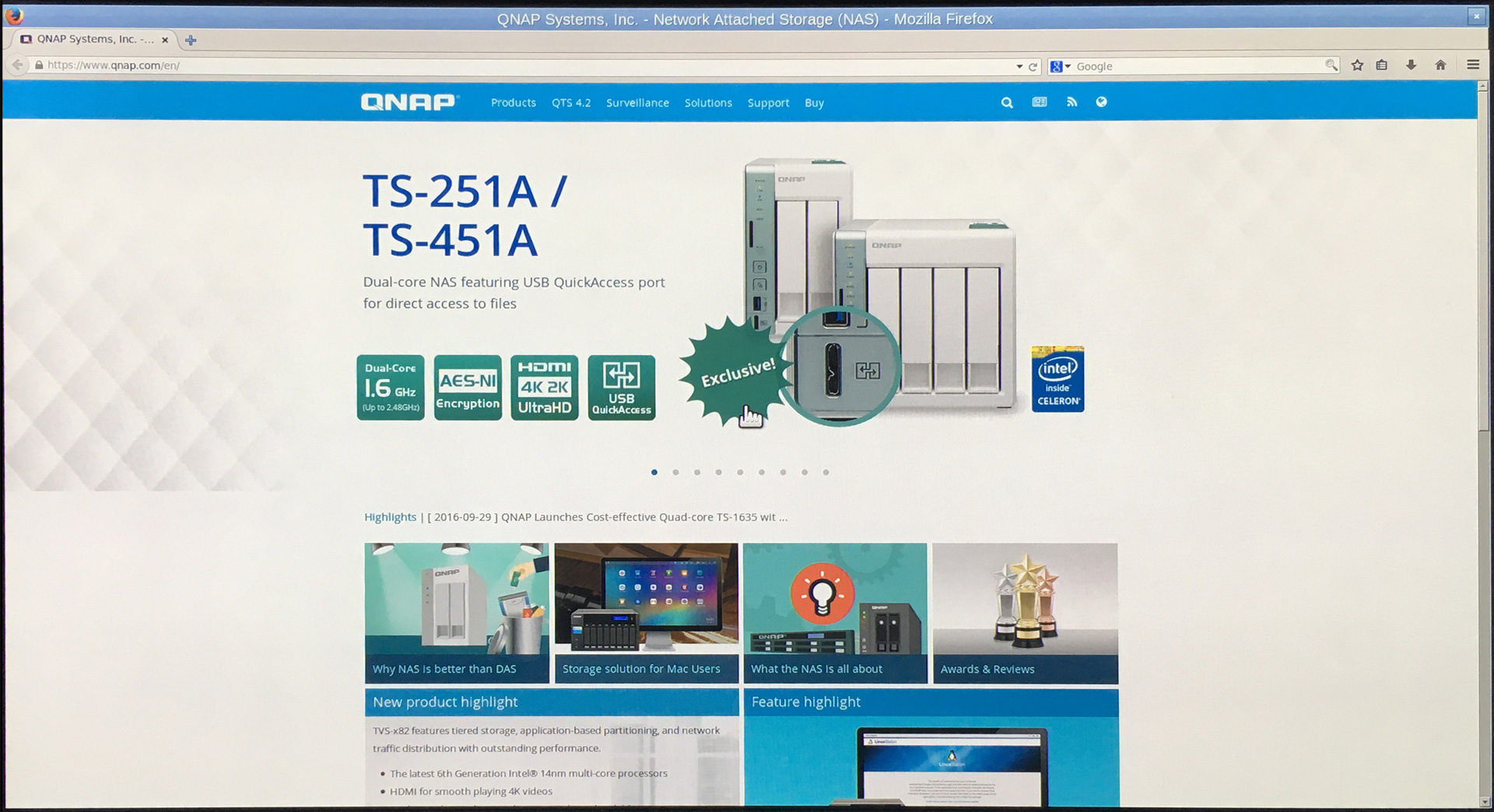Screen dimensions: 1494x812
Task: Open the 'Awards & Reviews' tile
Action: tap(1025, 613)
